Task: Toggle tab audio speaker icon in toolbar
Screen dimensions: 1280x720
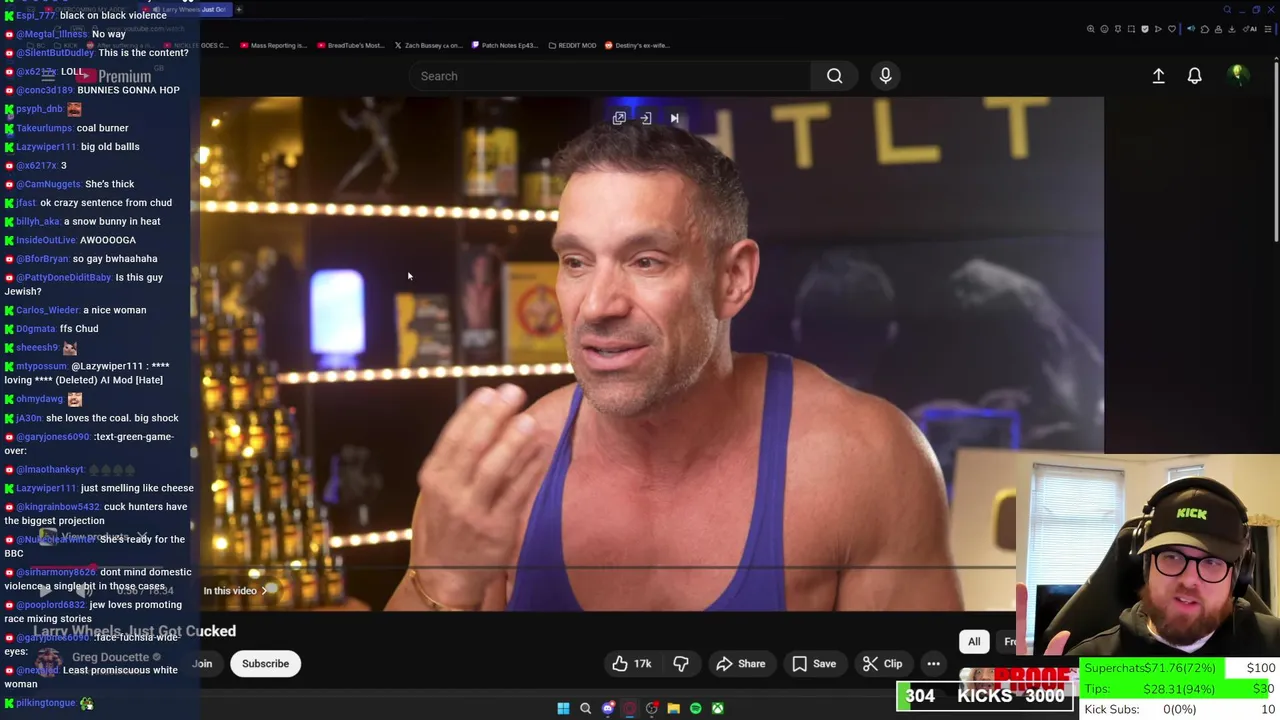Action: [1191, 29]
